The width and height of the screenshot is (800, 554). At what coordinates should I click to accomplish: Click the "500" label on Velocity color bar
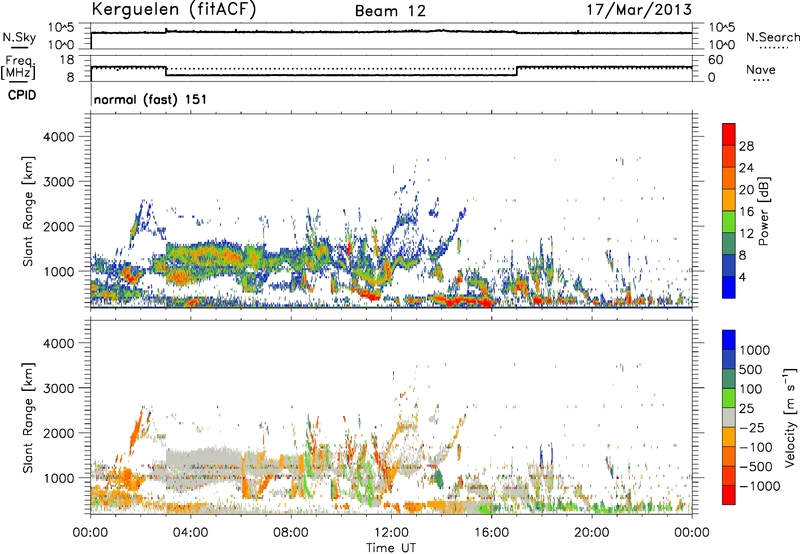751,369
